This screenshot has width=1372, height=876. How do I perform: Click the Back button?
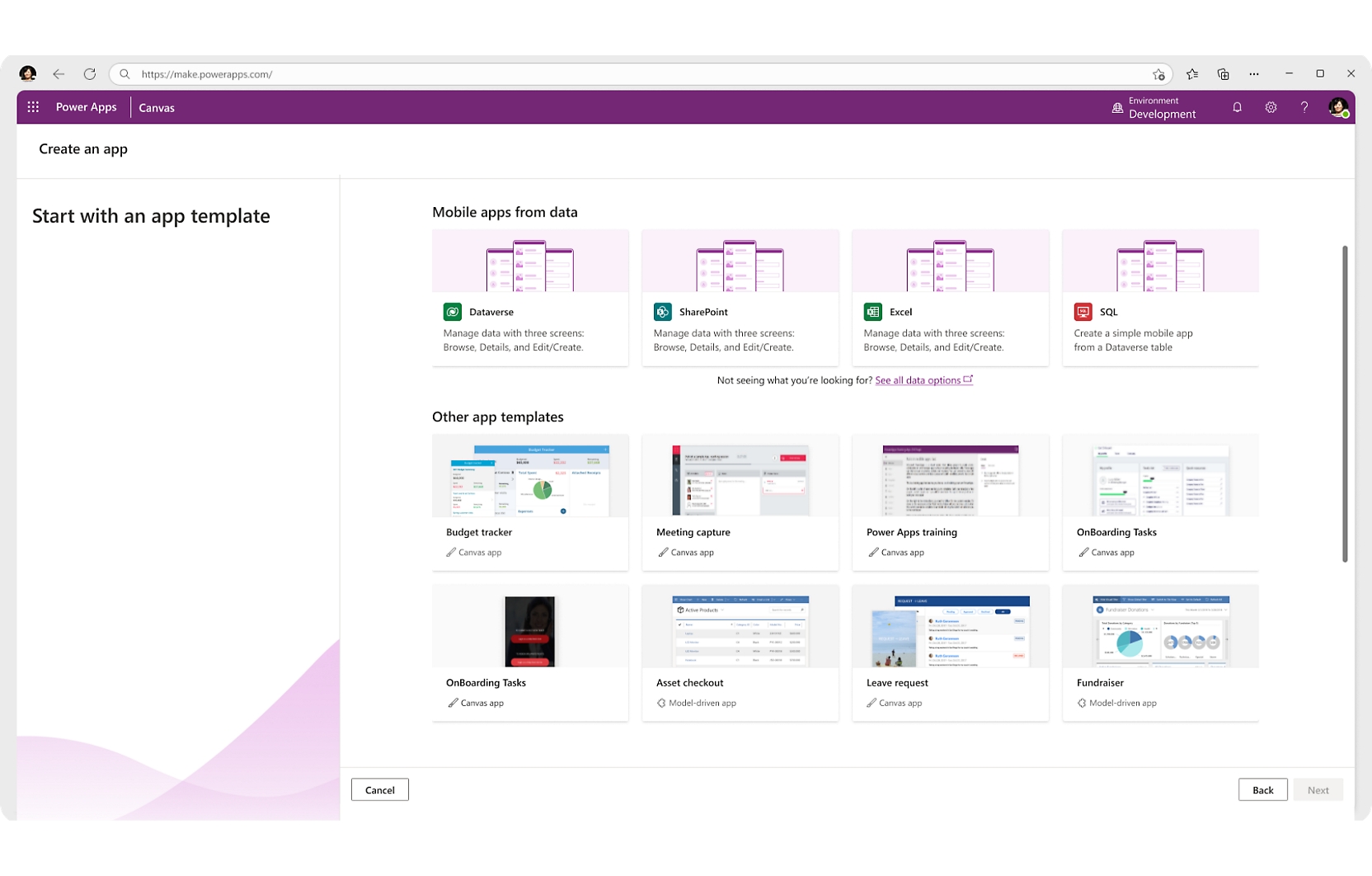pyautogui.click(x=1262, y=790)
